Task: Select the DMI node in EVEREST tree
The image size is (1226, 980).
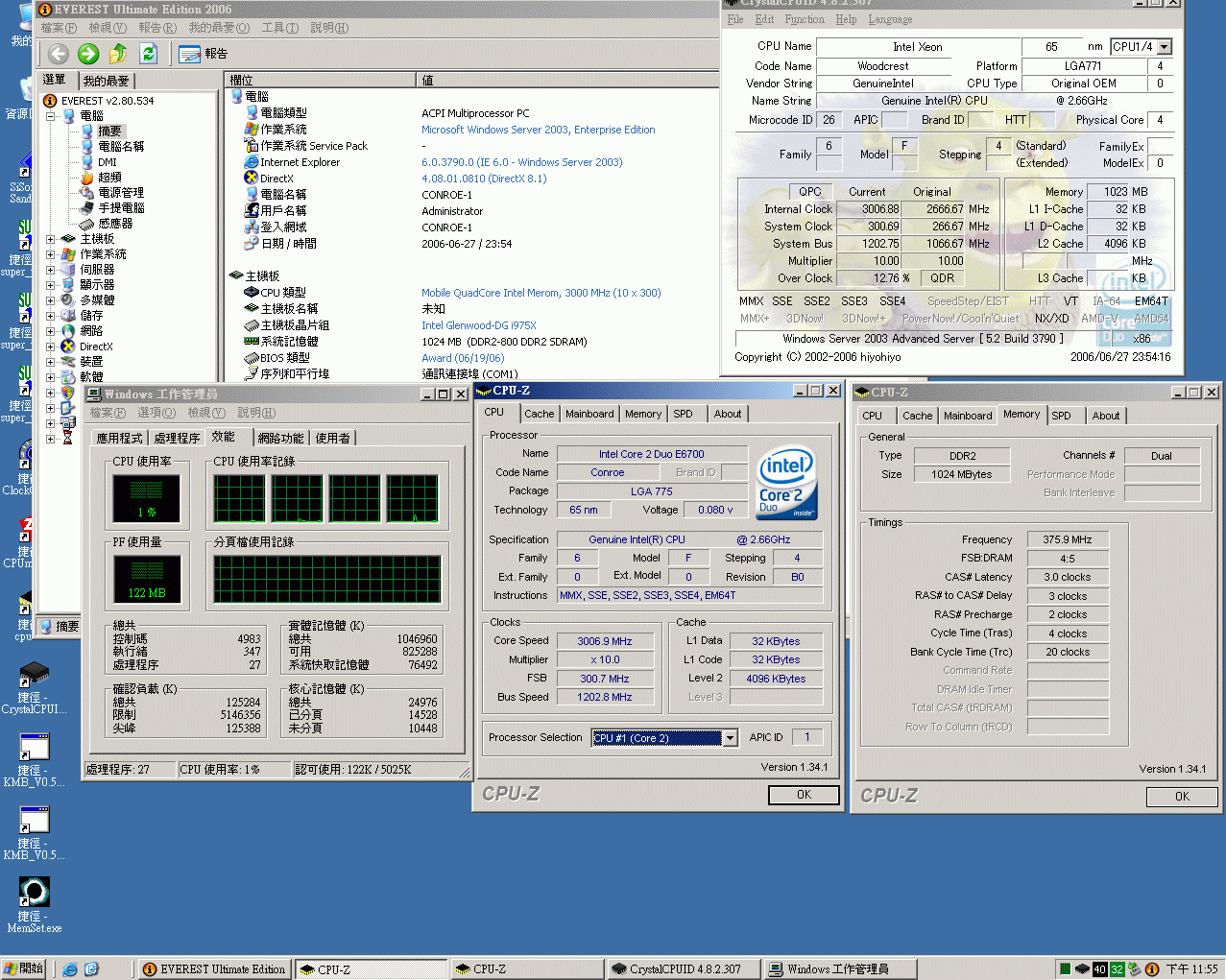Action: (x=107, y=162)
